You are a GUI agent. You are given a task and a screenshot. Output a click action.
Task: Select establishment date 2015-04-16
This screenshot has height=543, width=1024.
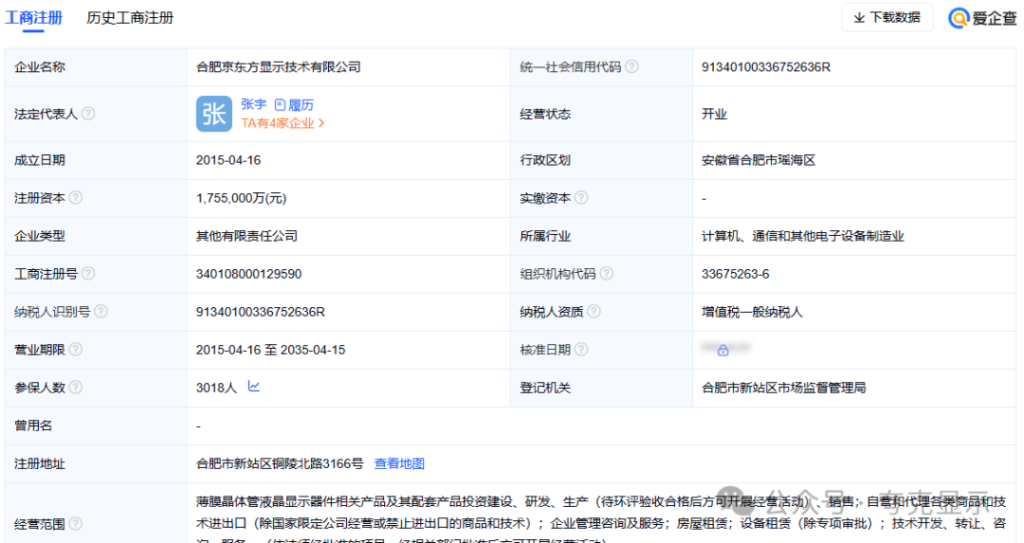tap(229, 160)
